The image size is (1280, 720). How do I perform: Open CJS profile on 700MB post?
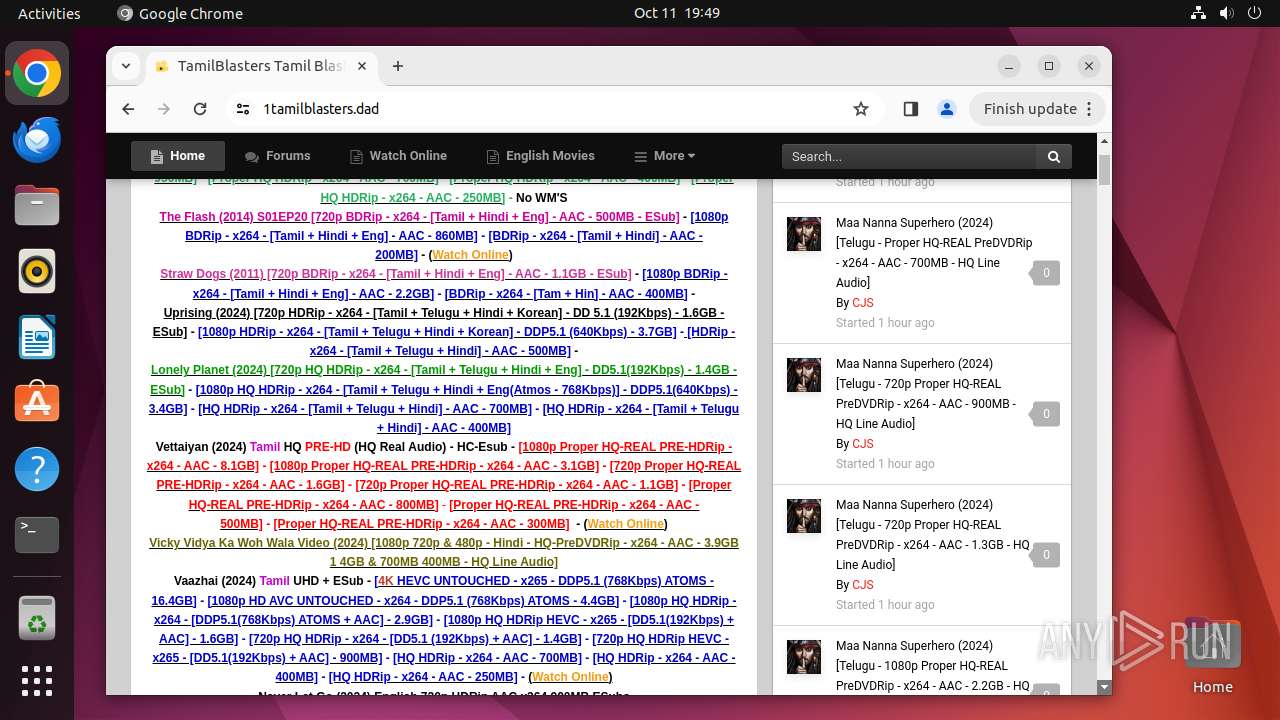click(x=862, y=303)
